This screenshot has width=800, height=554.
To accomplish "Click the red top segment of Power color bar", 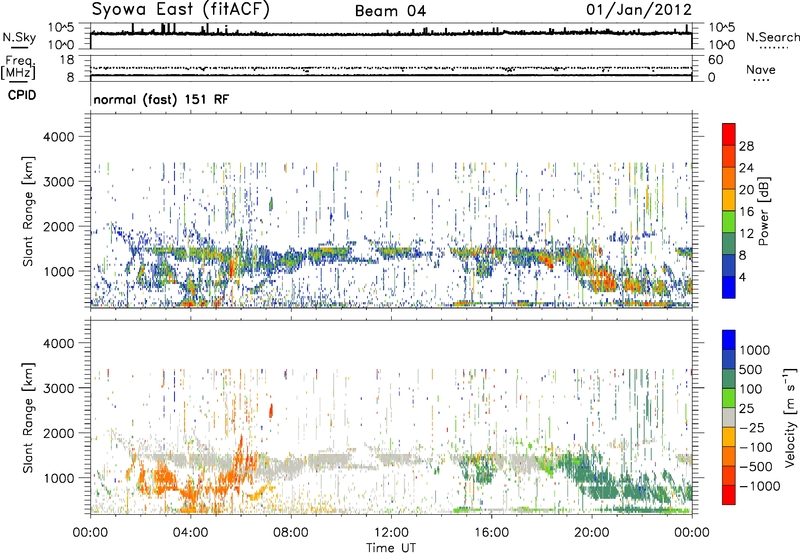I will [x=729, y=134].
